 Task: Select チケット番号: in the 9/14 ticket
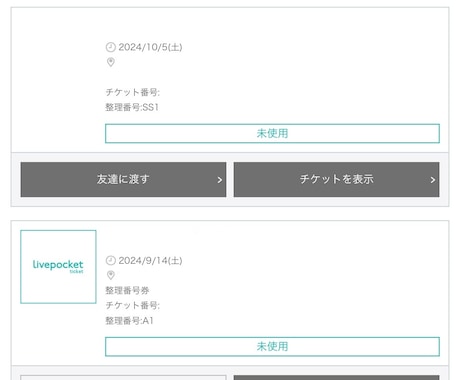point(133,305)
